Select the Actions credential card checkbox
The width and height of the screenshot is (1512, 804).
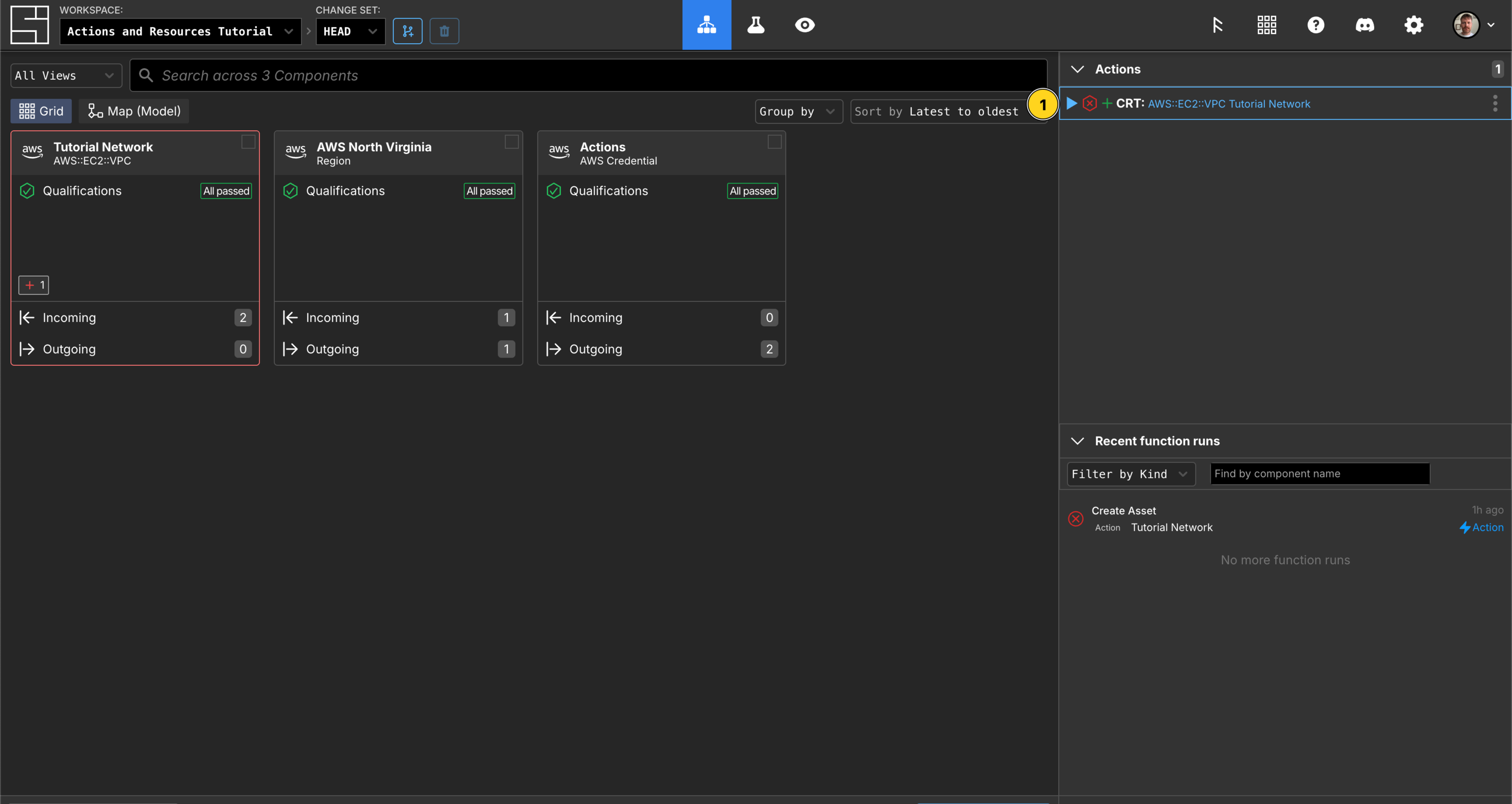point(775,142)
